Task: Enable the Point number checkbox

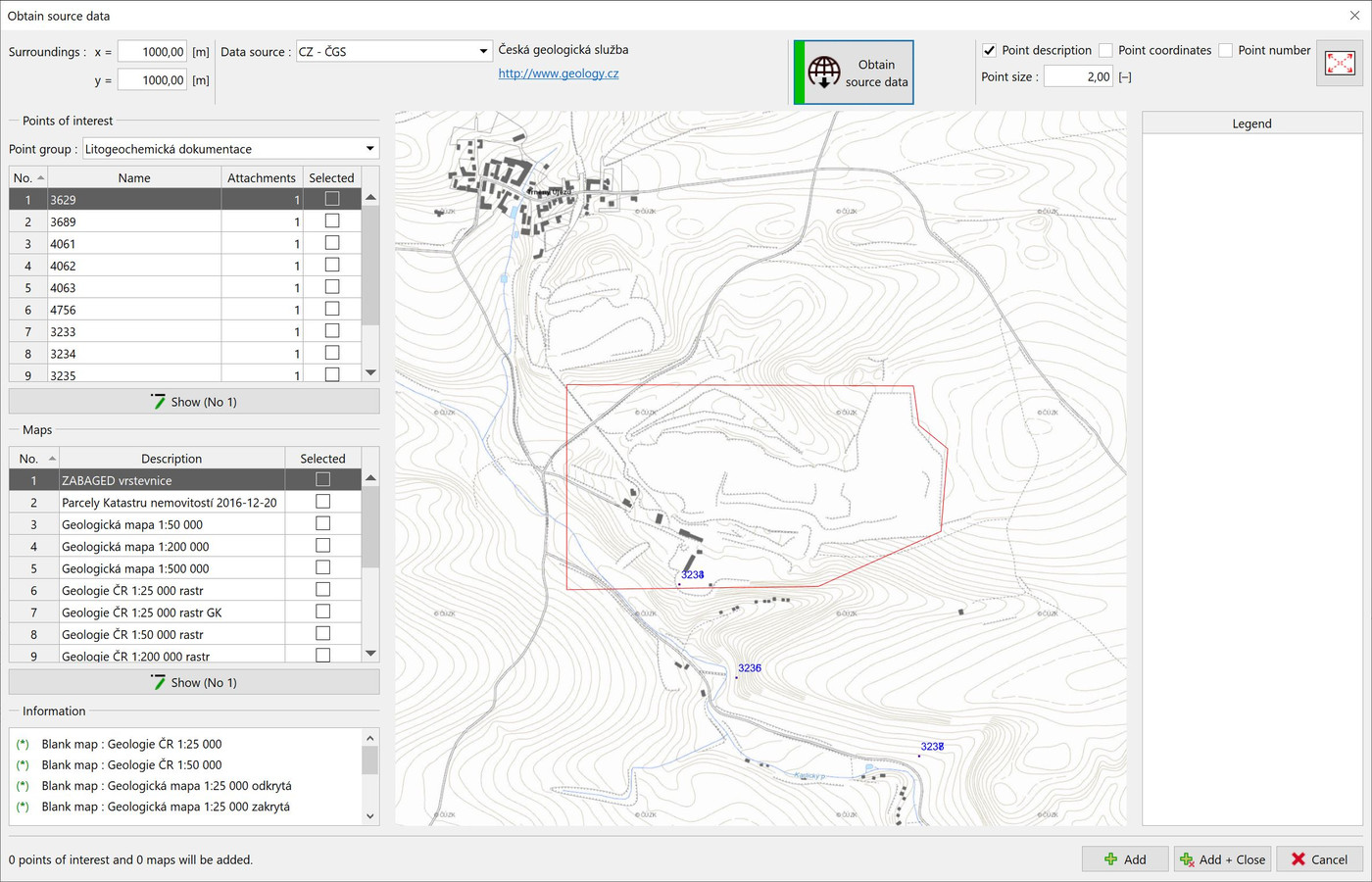Action: (1225, 51)
